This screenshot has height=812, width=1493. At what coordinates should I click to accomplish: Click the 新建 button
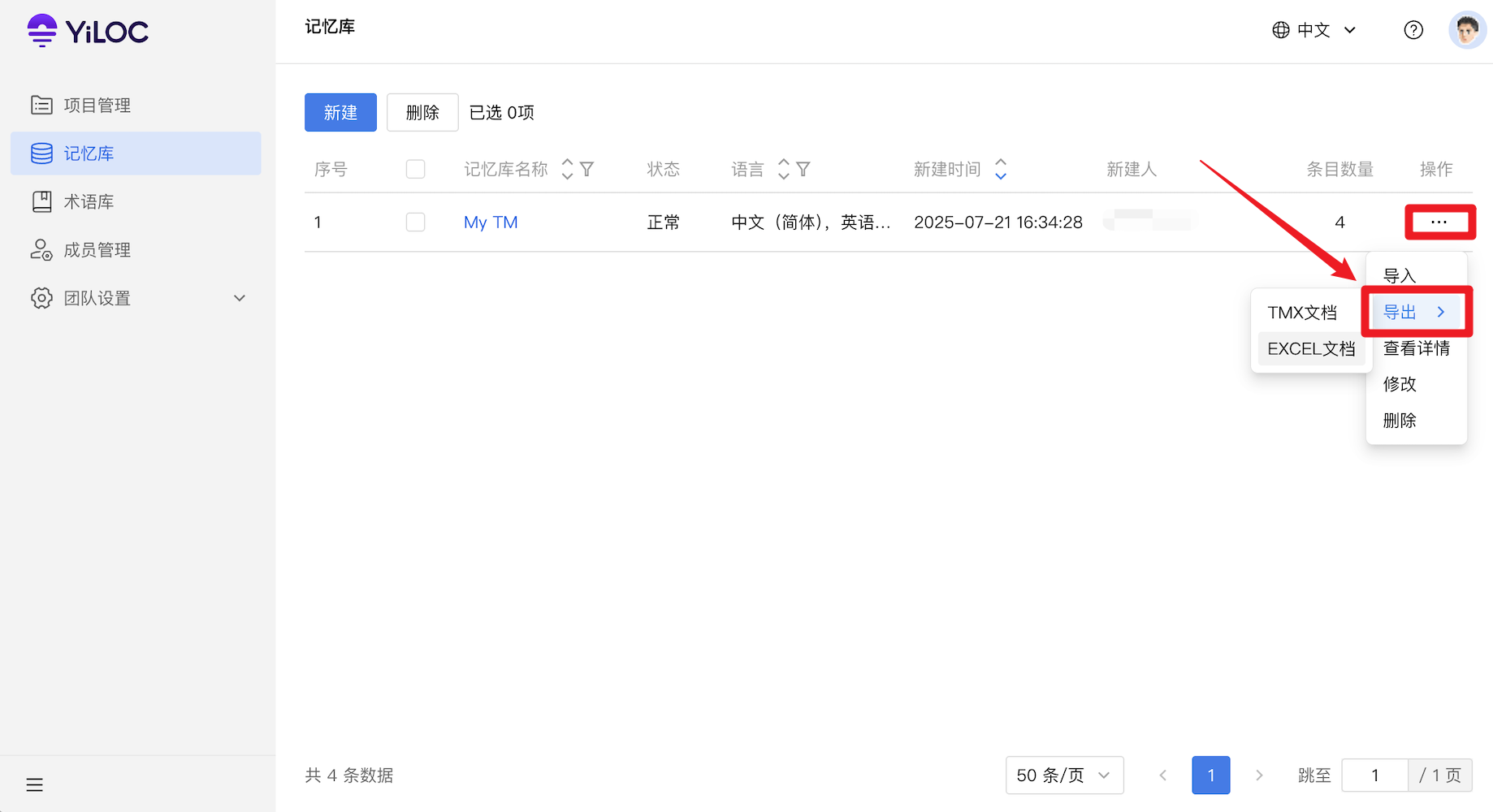(x=340, y=112)
